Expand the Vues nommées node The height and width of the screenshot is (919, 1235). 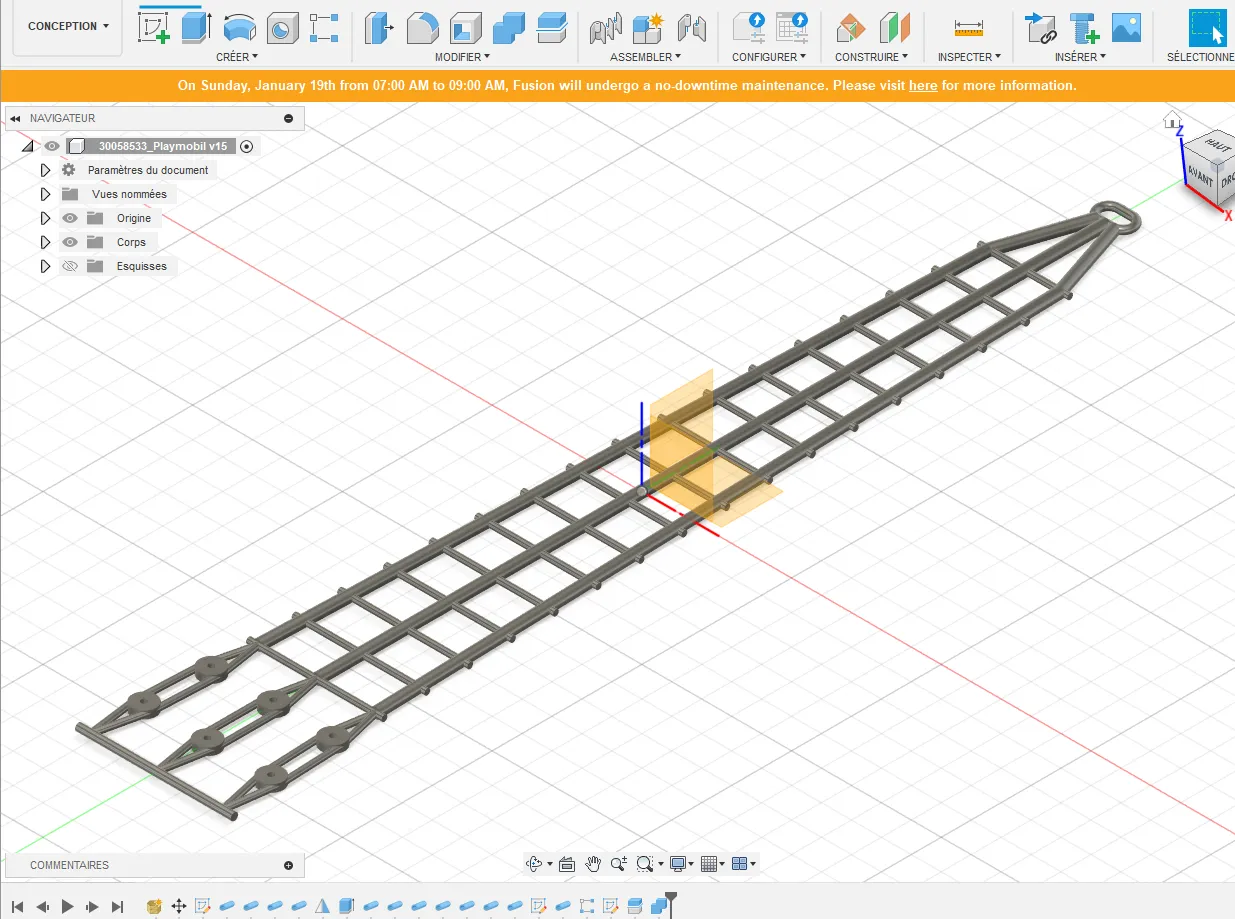[45, 194]
